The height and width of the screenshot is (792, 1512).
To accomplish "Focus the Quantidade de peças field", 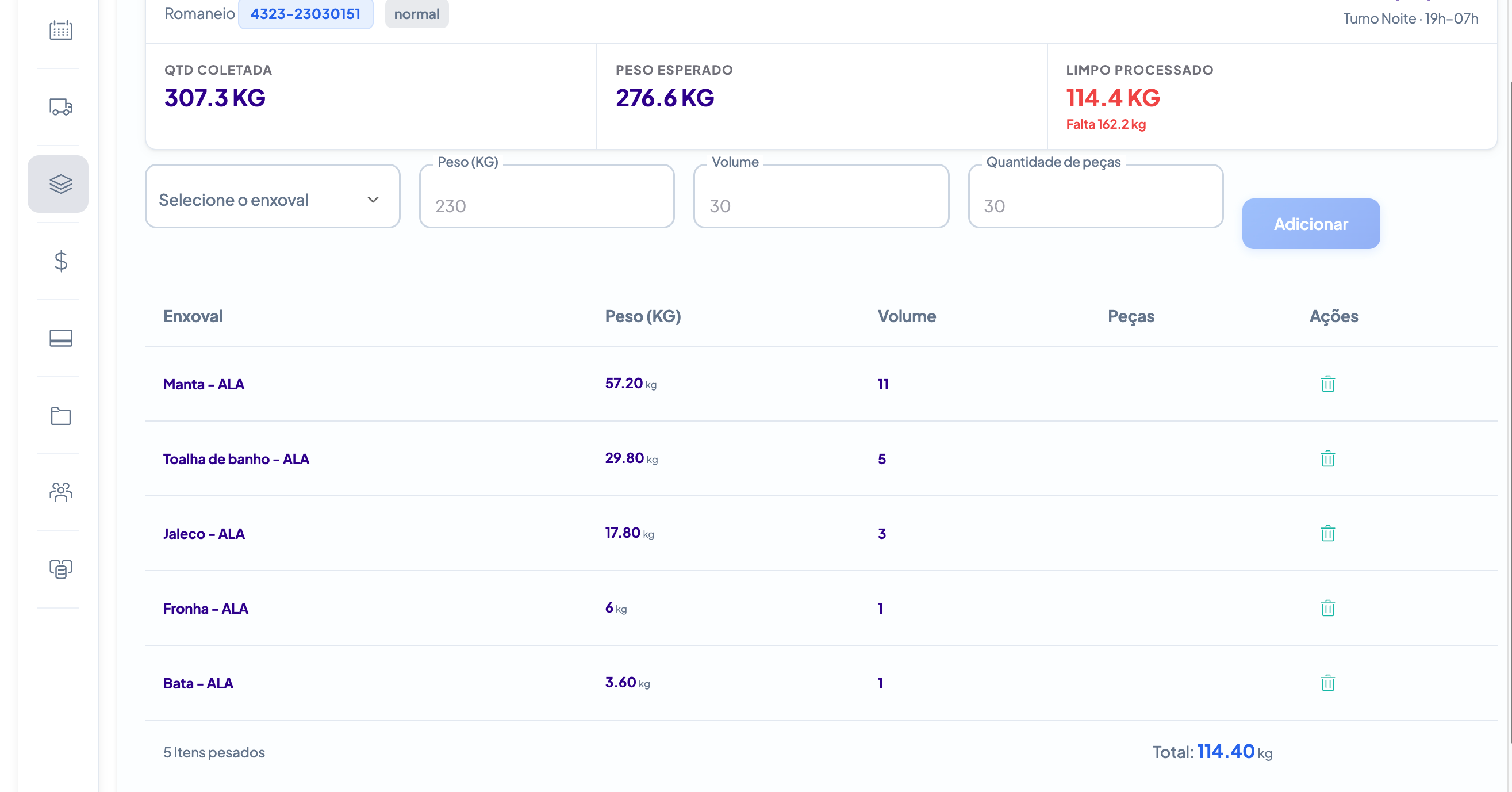I will 1096,196.
